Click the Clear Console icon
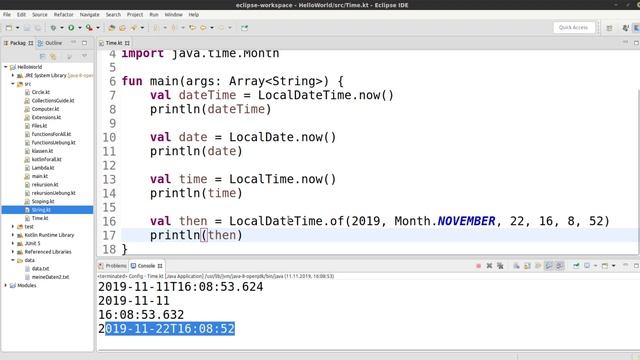640x360 pixels. [516, 266]
